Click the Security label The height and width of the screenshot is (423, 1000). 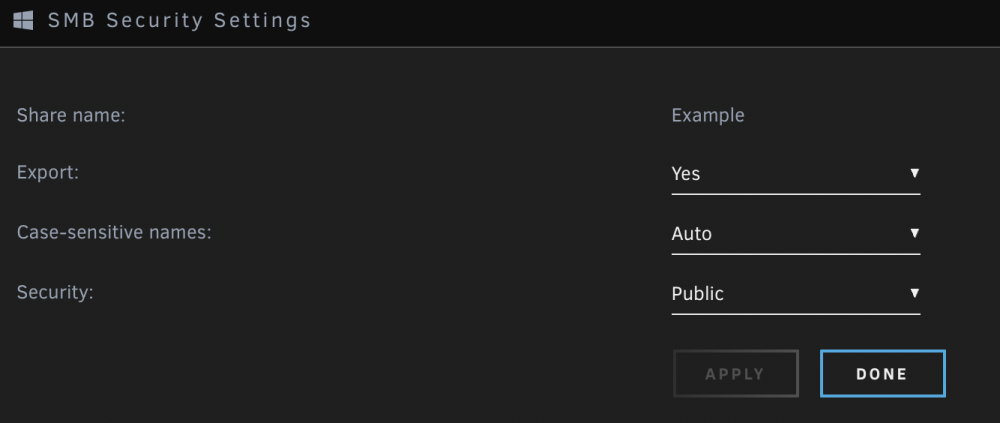pos(55,293)
